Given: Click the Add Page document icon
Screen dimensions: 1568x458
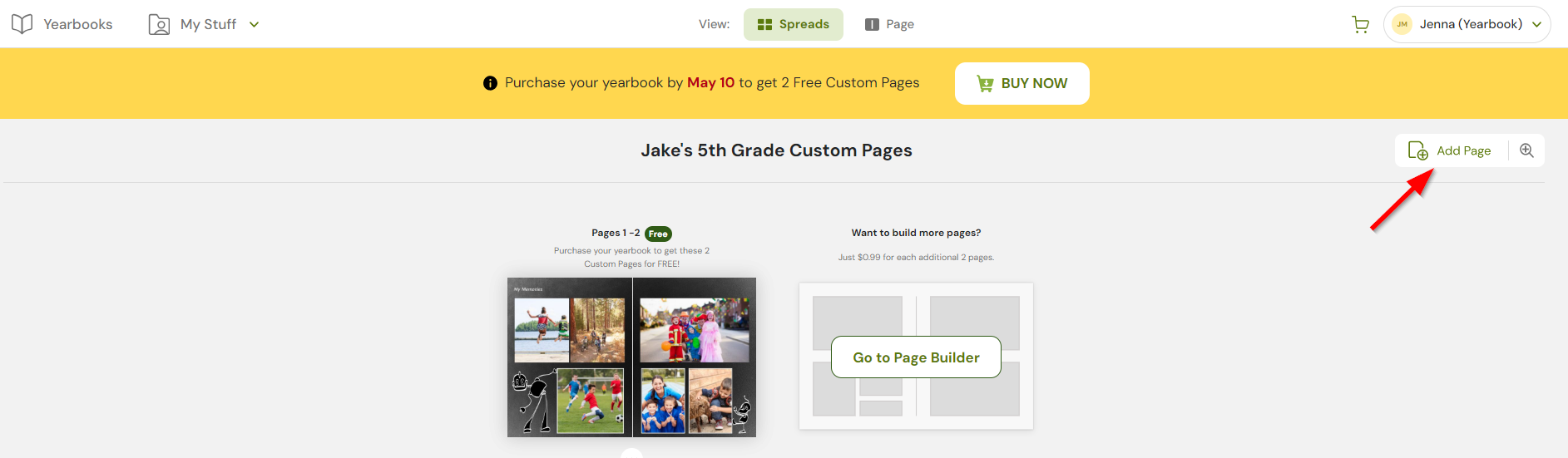Looking at the screenshot, I should (1417, 150).
